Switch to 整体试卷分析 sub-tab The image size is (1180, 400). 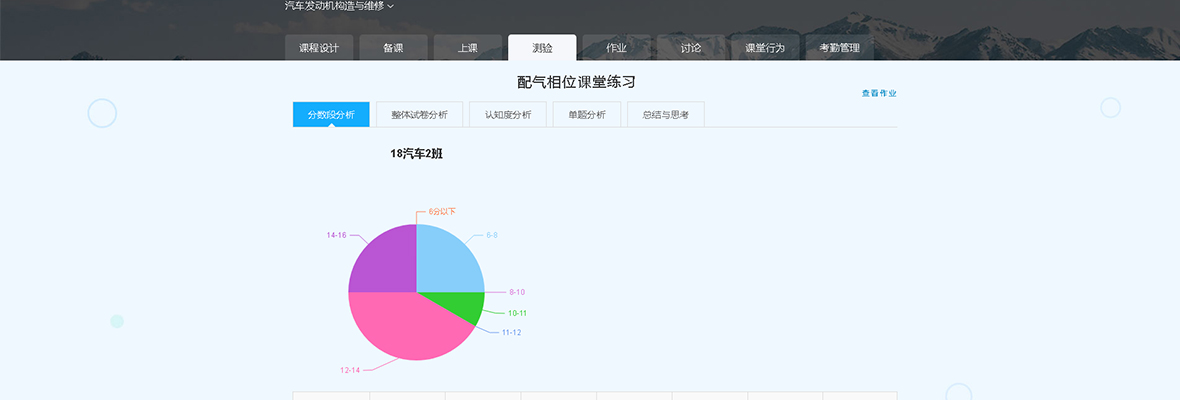[419, 115]
